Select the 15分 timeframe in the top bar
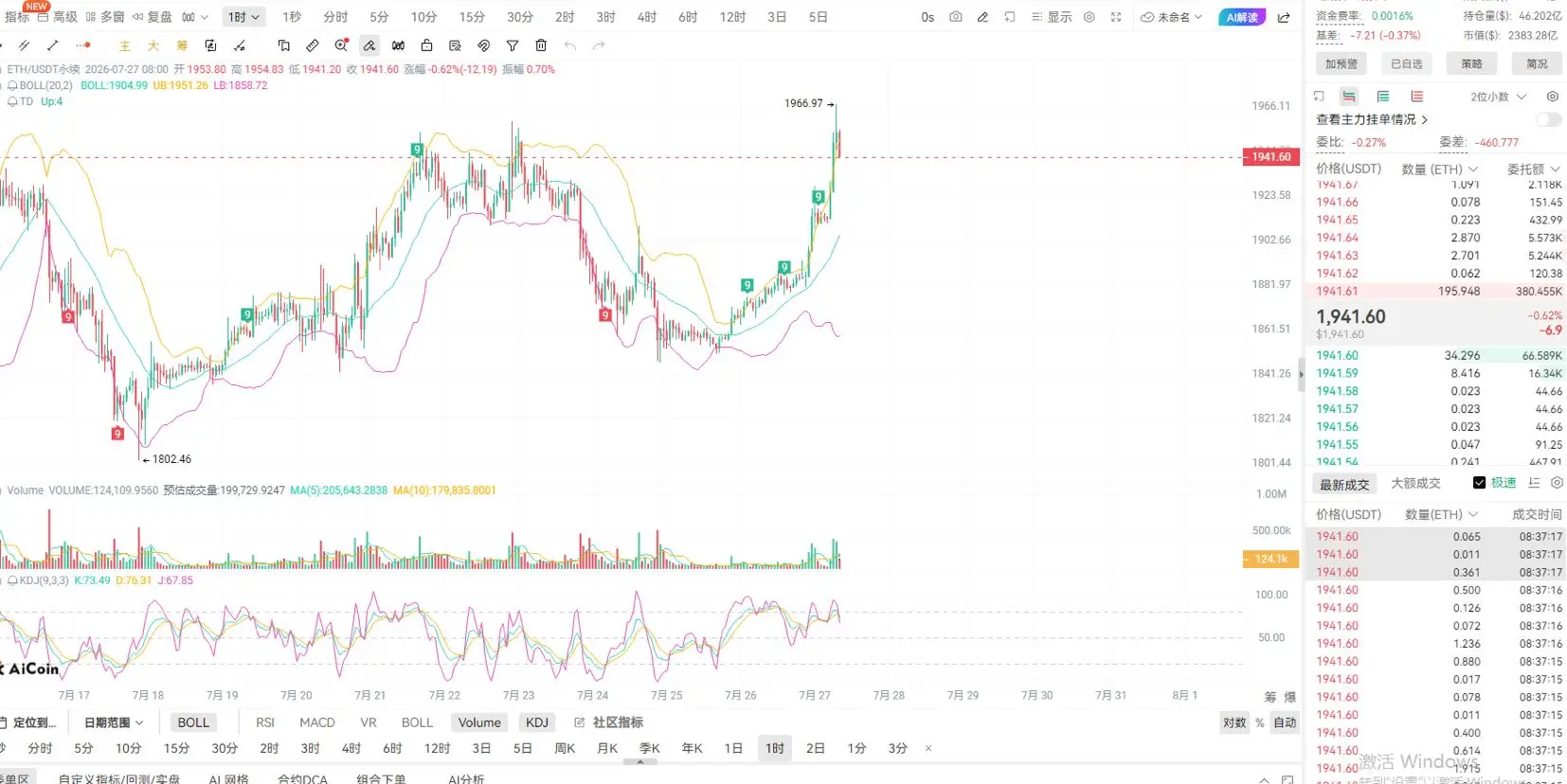This screenshot has height=784, width=1567. click(x=472, y=17)
